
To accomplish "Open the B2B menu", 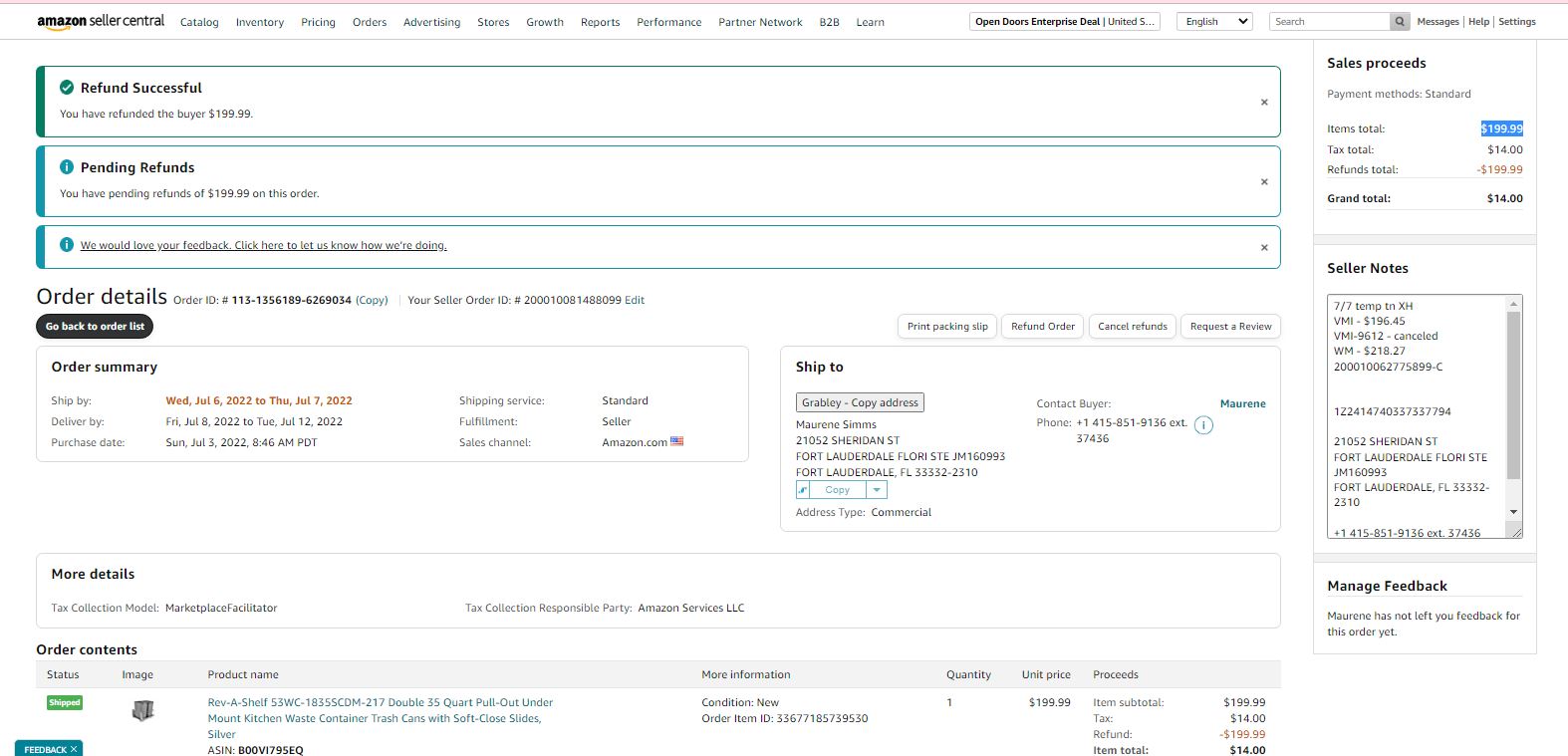I will pyautogui.click(x=830, y=22).
